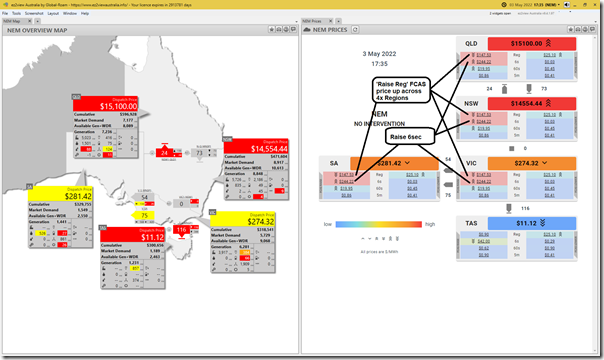The width and height of the screenshot is (604, 360).
Task: Click the clock icon beside the date
Action: 504,5
